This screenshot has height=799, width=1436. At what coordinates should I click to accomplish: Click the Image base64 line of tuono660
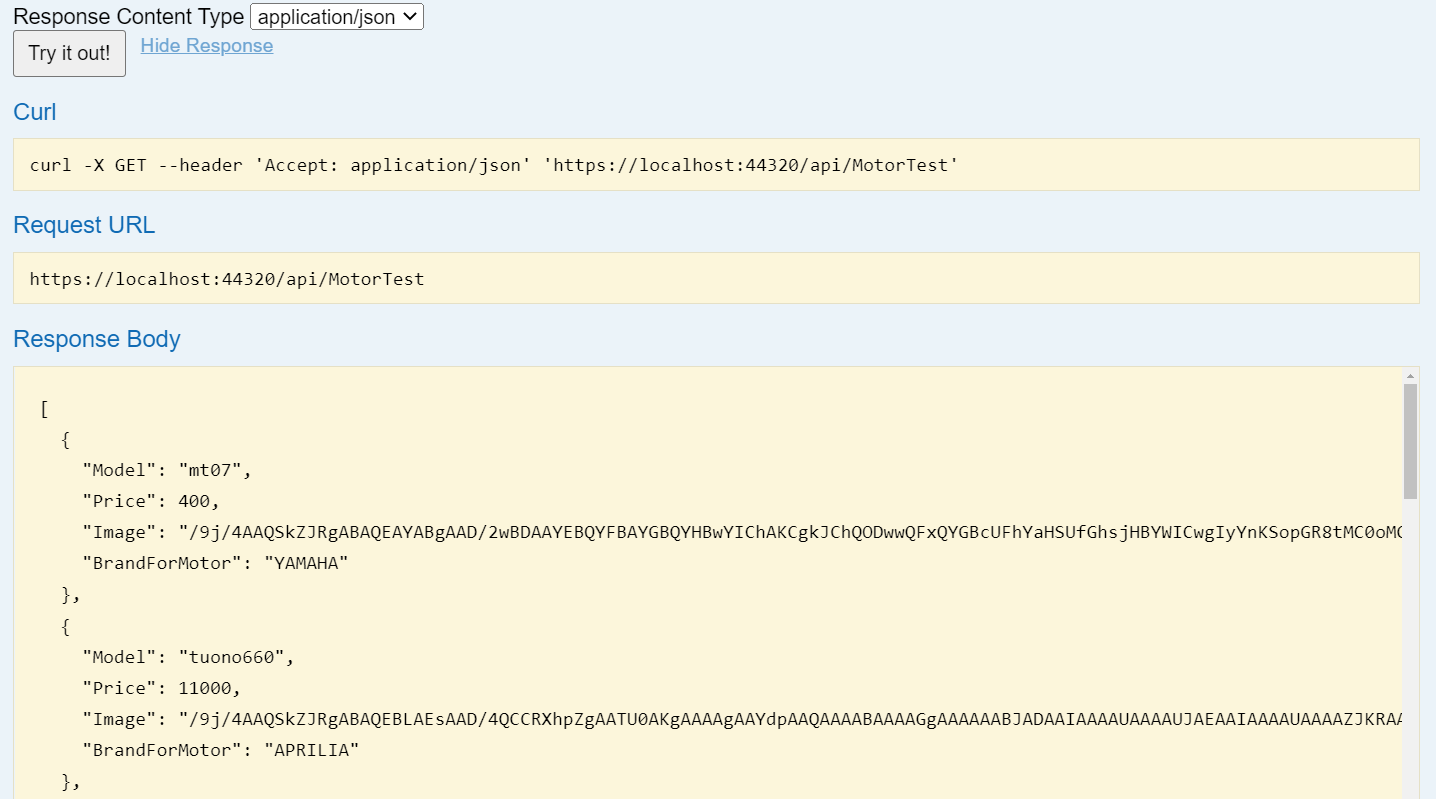pos(742,720)
